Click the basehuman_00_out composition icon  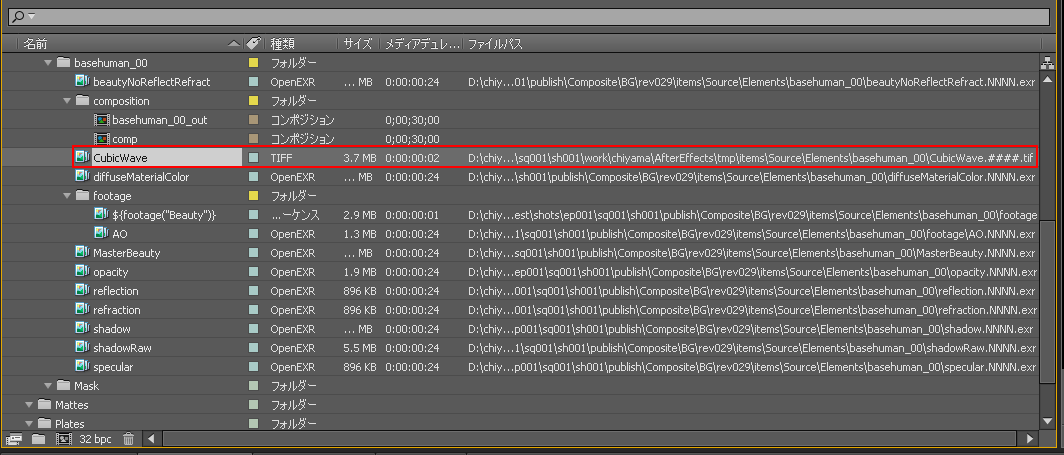click(x=102, y=119)
